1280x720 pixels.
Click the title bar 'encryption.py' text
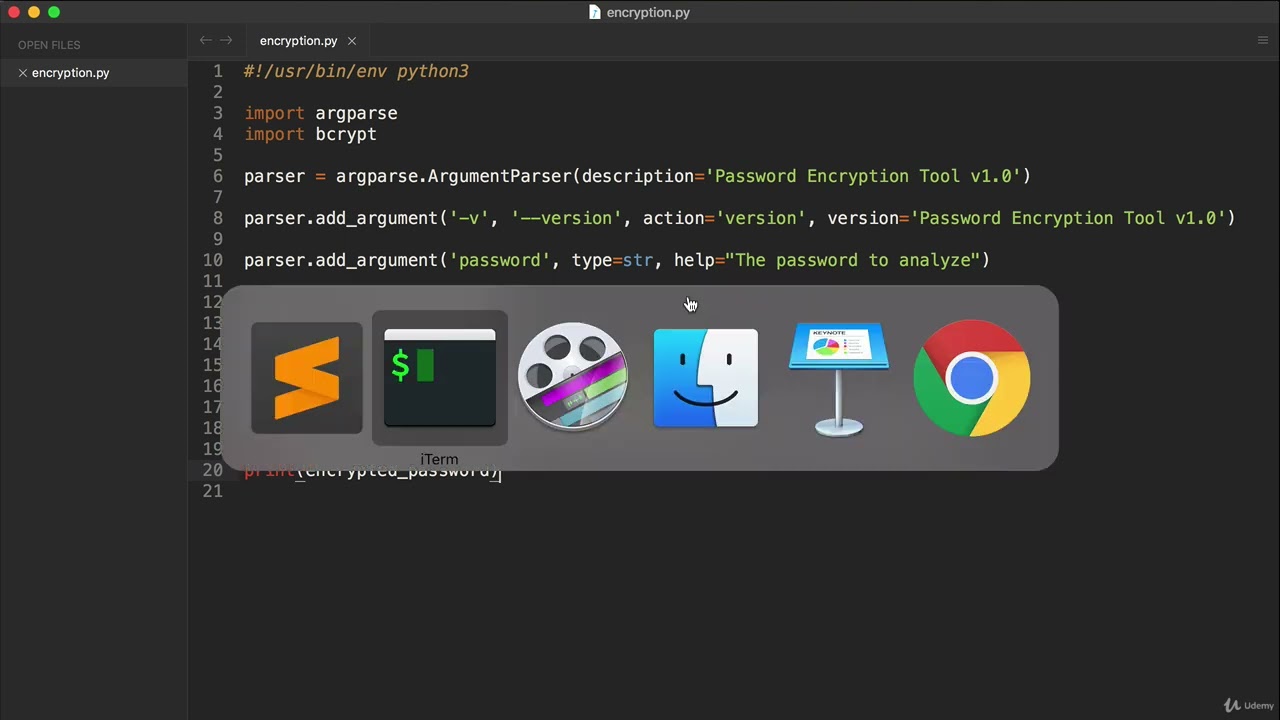click(648, 13)
